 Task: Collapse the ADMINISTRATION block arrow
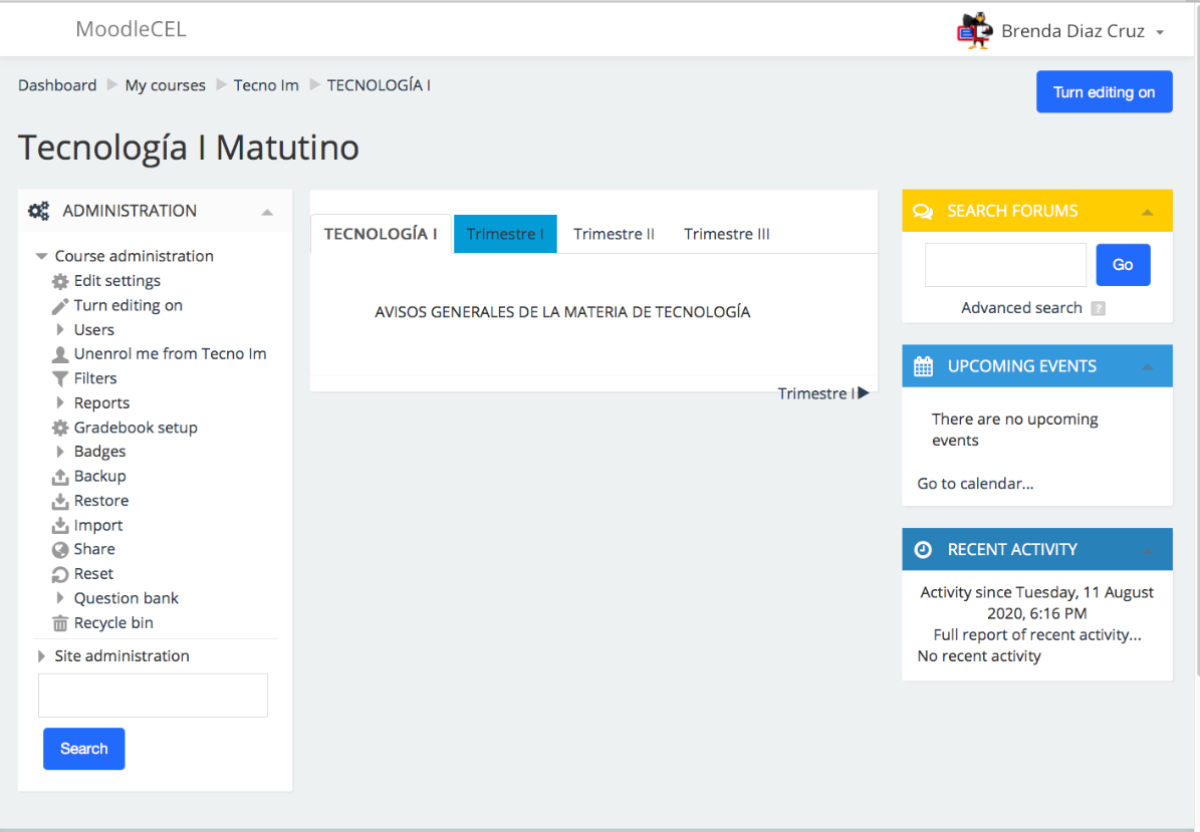coord(267,210)
